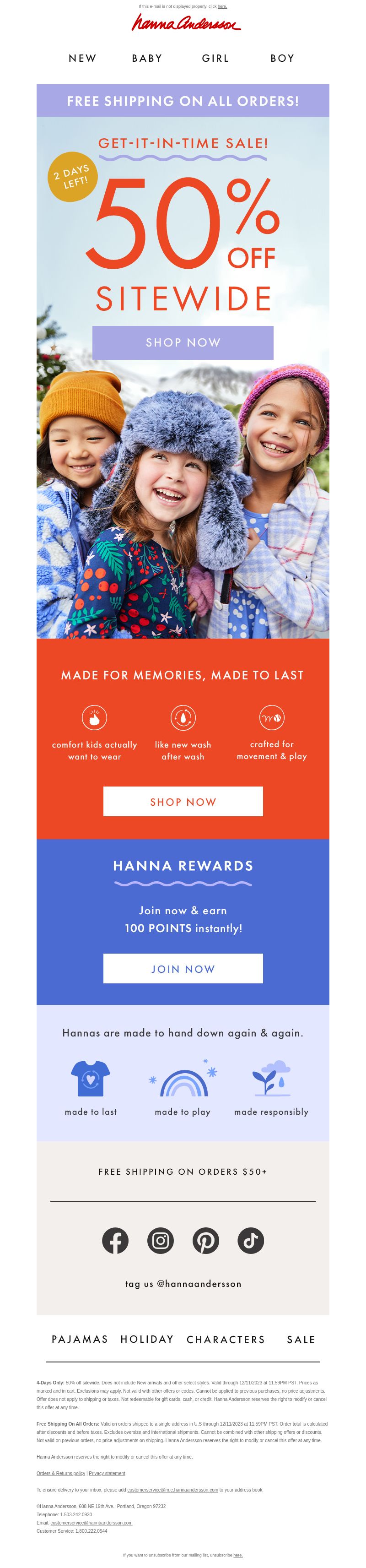366x1568 pixels.
Task: Click the made to play rainbow icon
Action: (x=183, y=1079)
